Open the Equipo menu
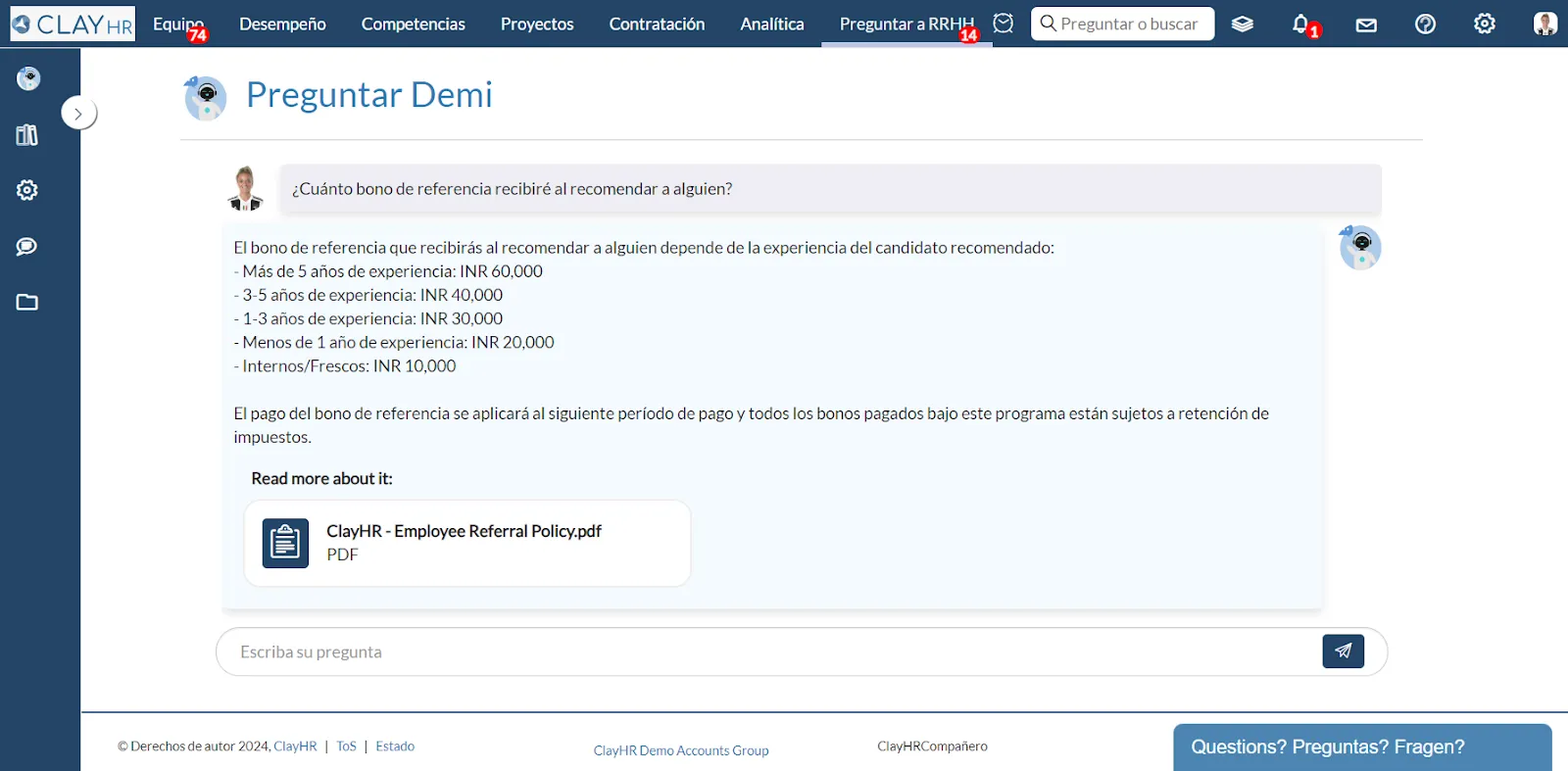The image size is (1568, 771). coord(179,24)
